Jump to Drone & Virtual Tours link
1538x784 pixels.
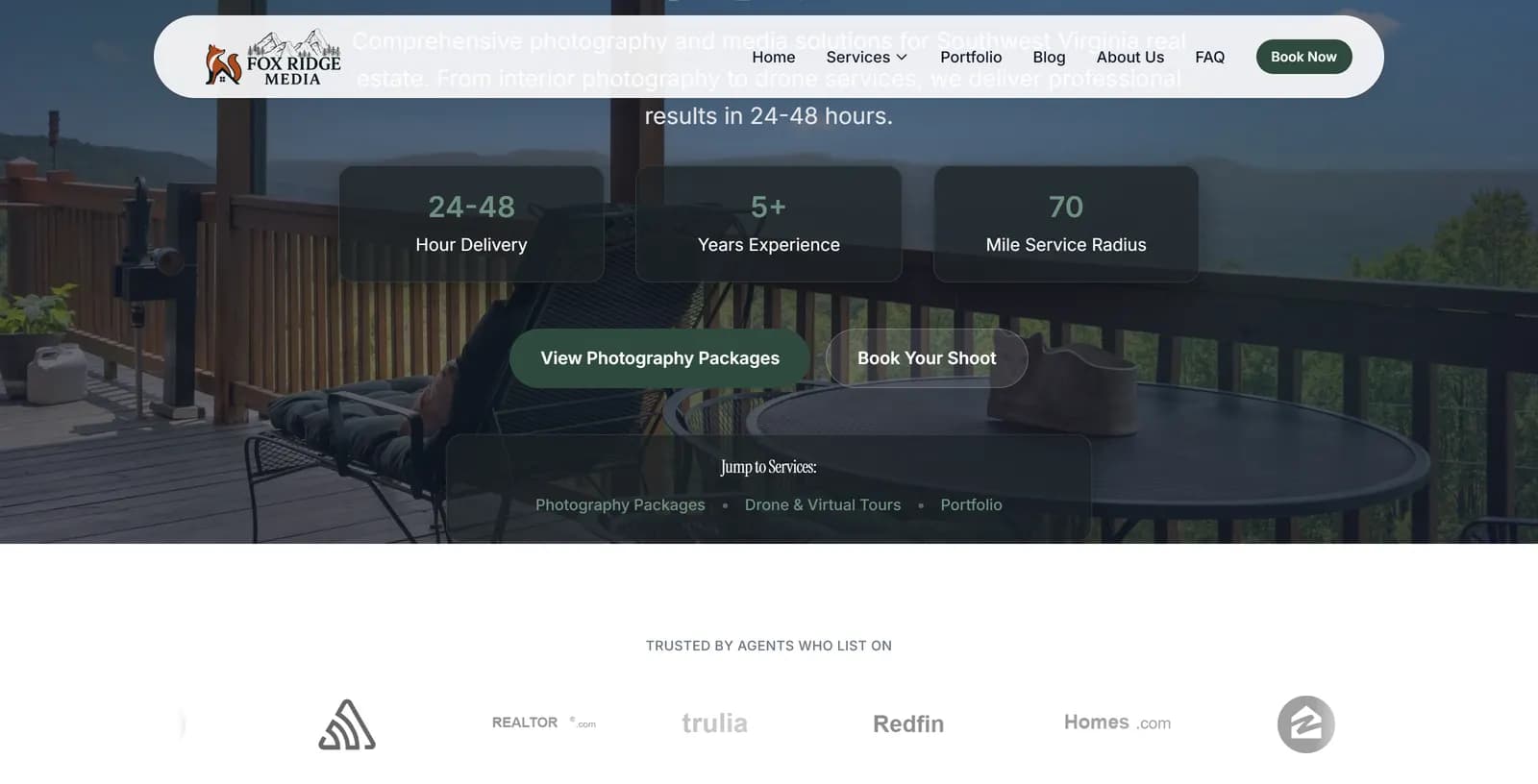pos(823,504)
